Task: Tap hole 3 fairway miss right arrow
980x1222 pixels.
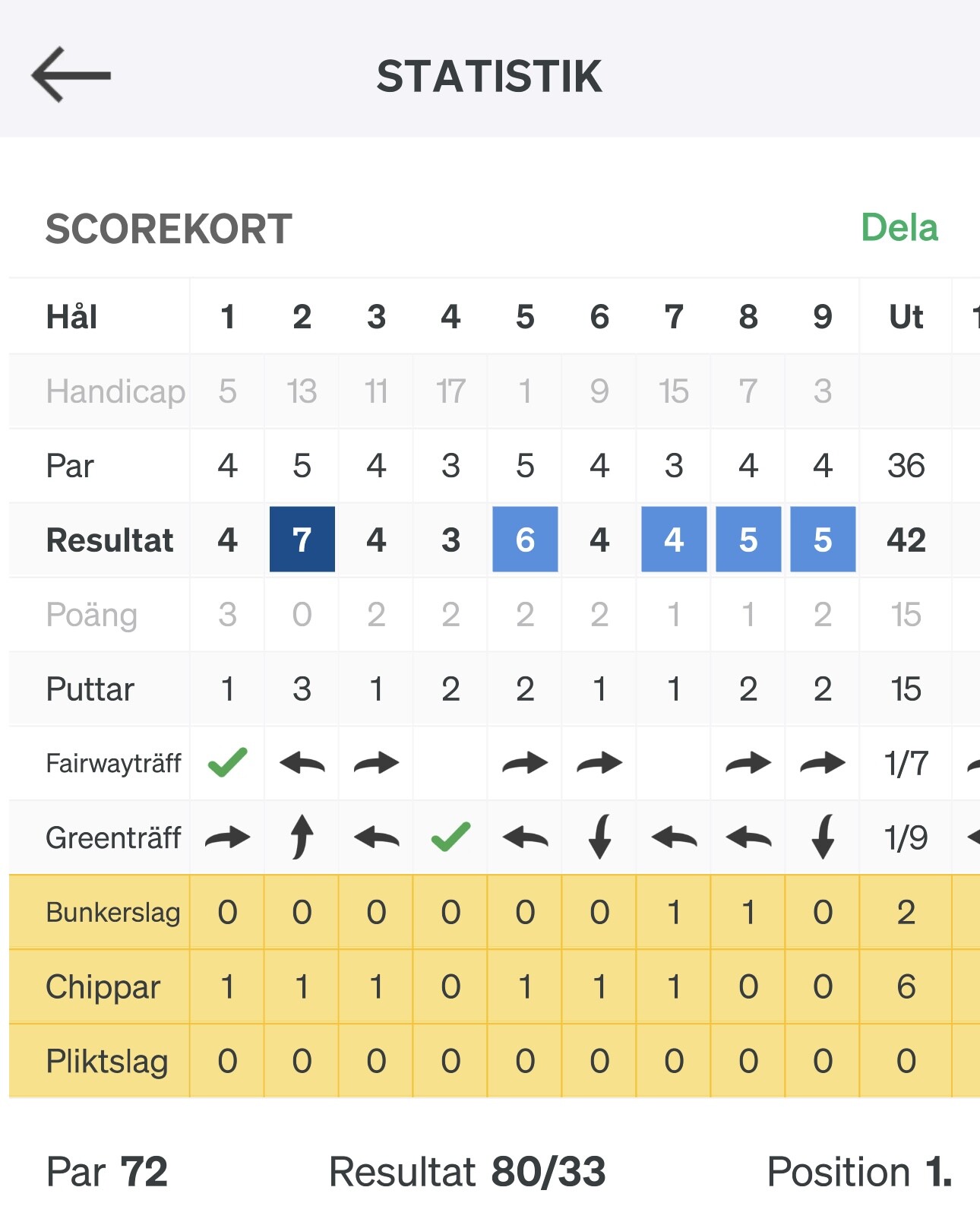Action: [376, 762]
